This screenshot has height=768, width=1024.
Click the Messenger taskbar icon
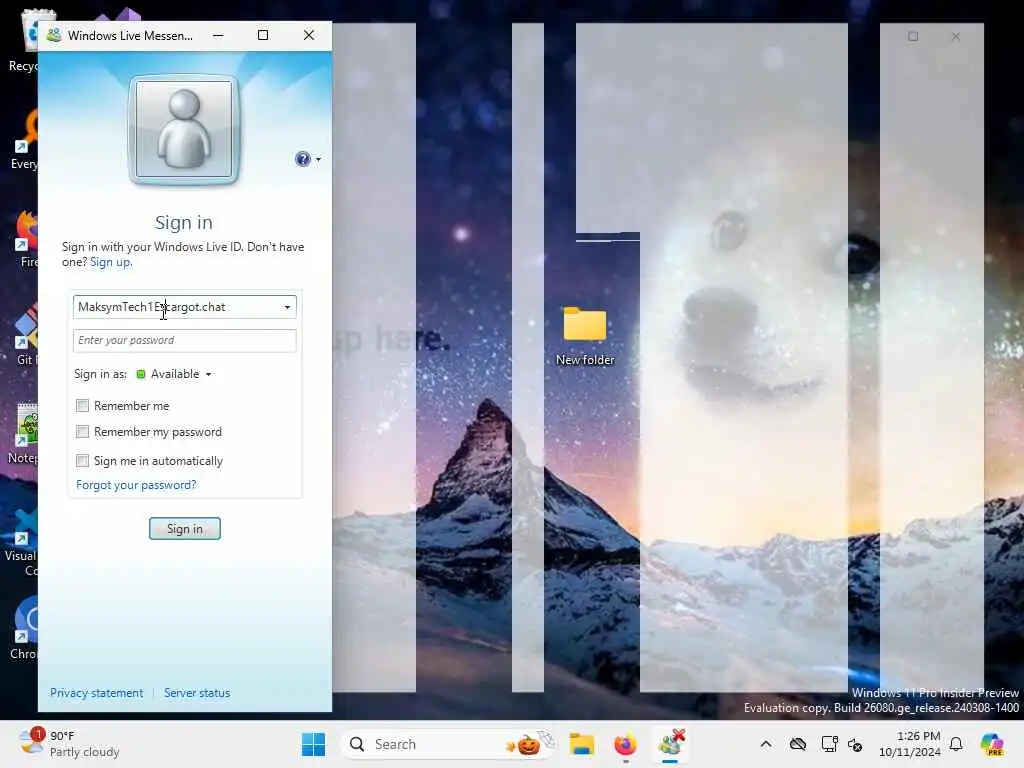pos(671,744)
